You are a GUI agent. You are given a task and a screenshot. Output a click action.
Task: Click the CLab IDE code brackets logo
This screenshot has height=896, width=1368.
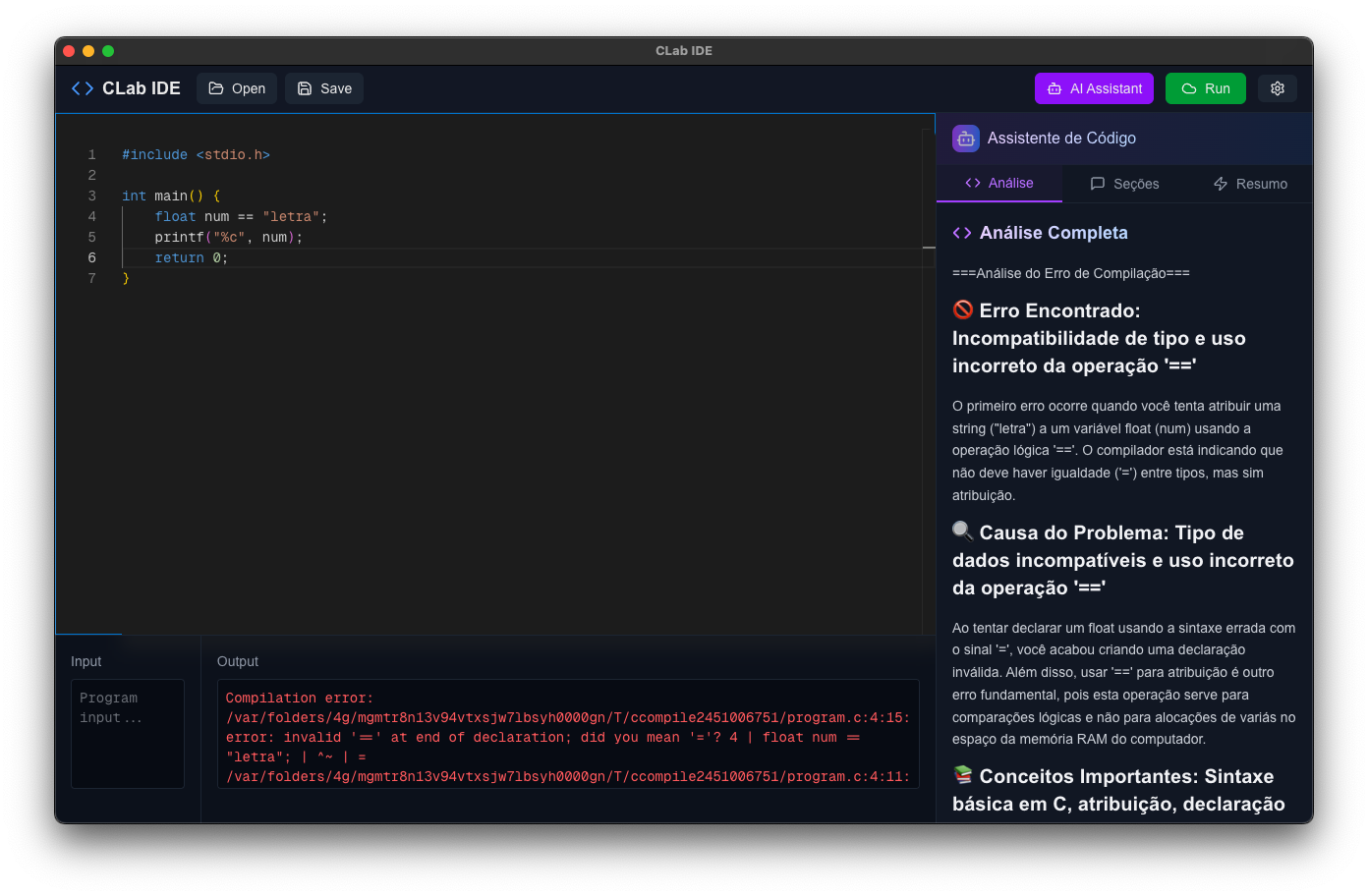83,88
